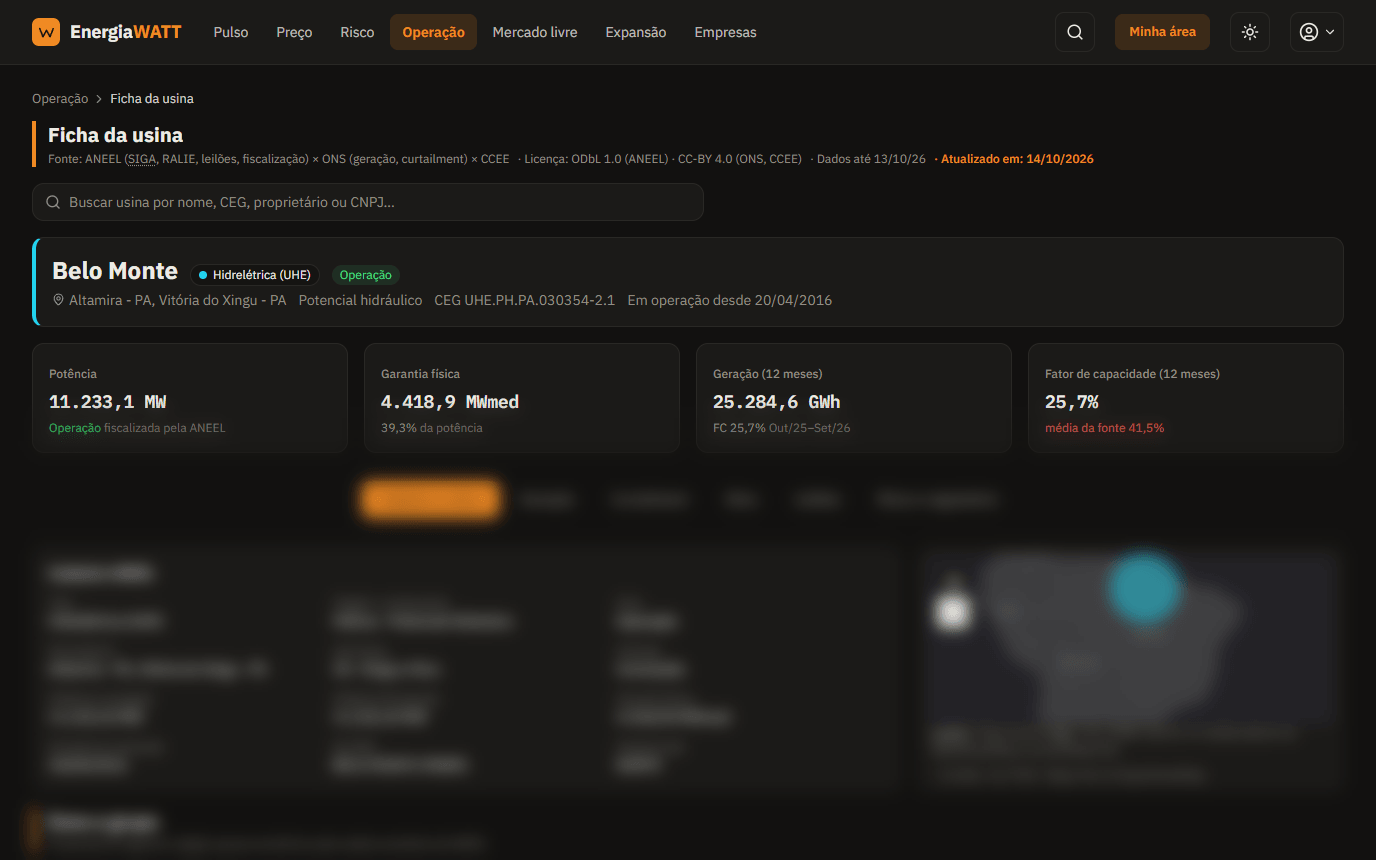
Task: Click 39,3% da potência text
Action: (432, 428)
